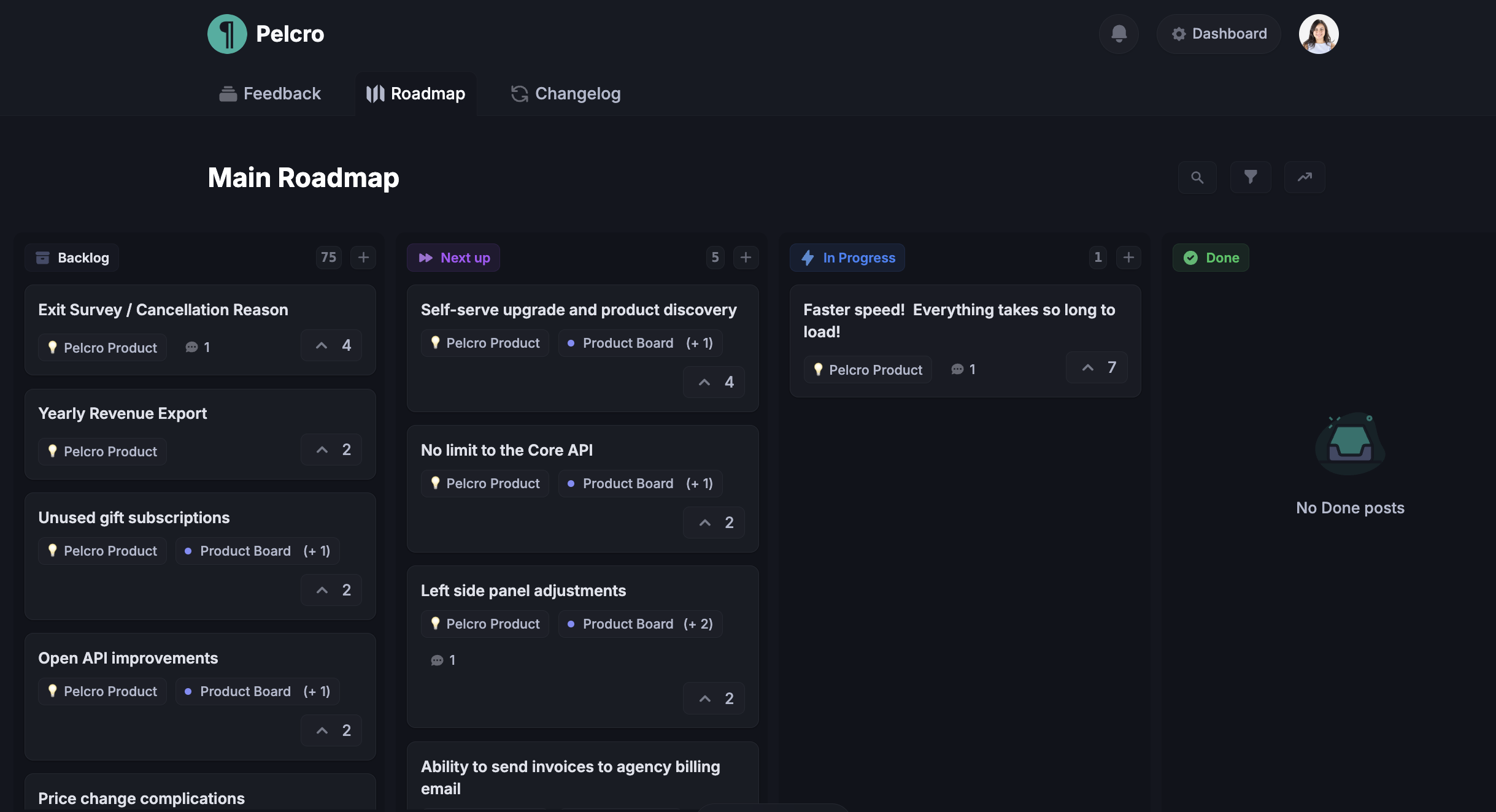This screenshot has height=812, width=1496.
Task: Open Yearly Revenue Export post
Action: [x=123, y=413]
